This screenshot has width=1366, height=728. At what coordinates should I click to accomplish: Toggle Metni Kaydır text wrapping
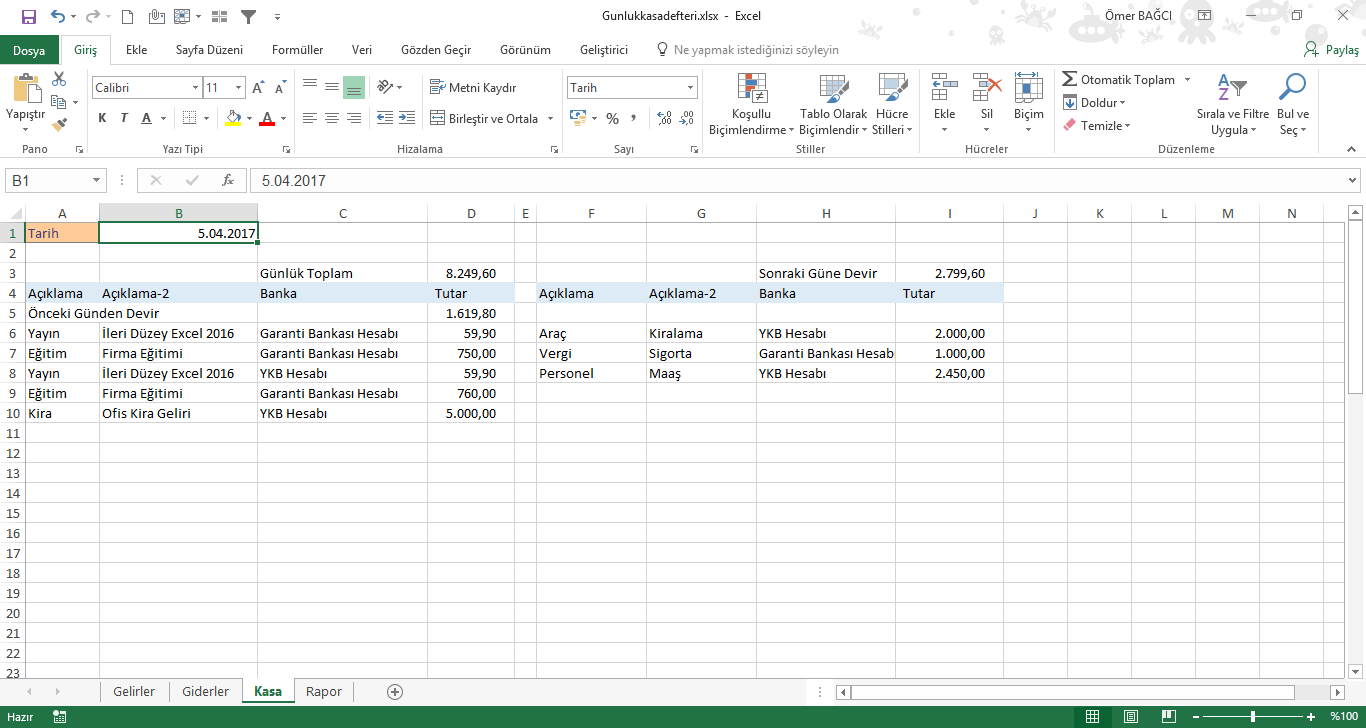[x=473, y=88]
